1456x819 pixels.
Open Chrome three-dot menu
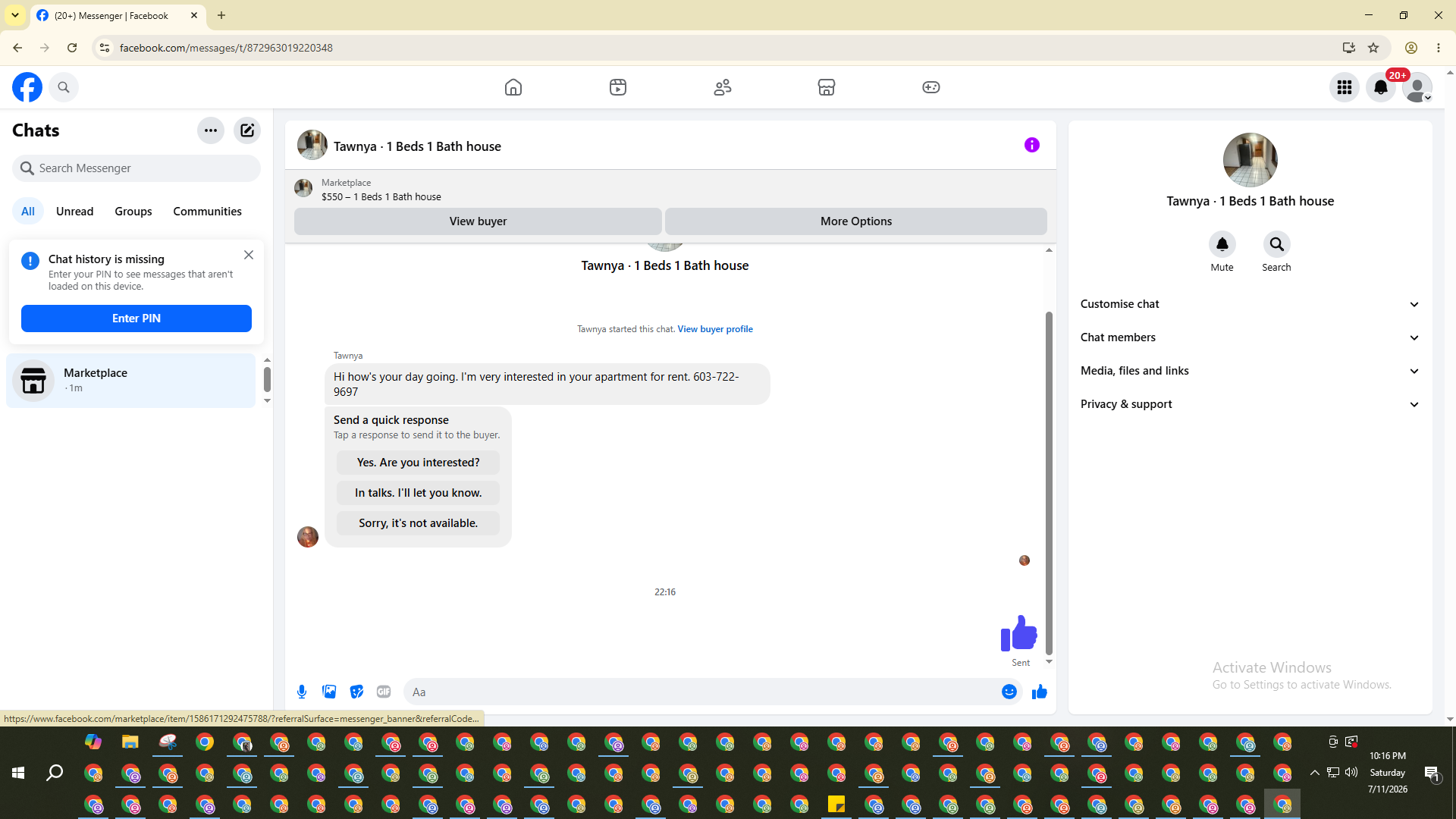[1439, 48]
